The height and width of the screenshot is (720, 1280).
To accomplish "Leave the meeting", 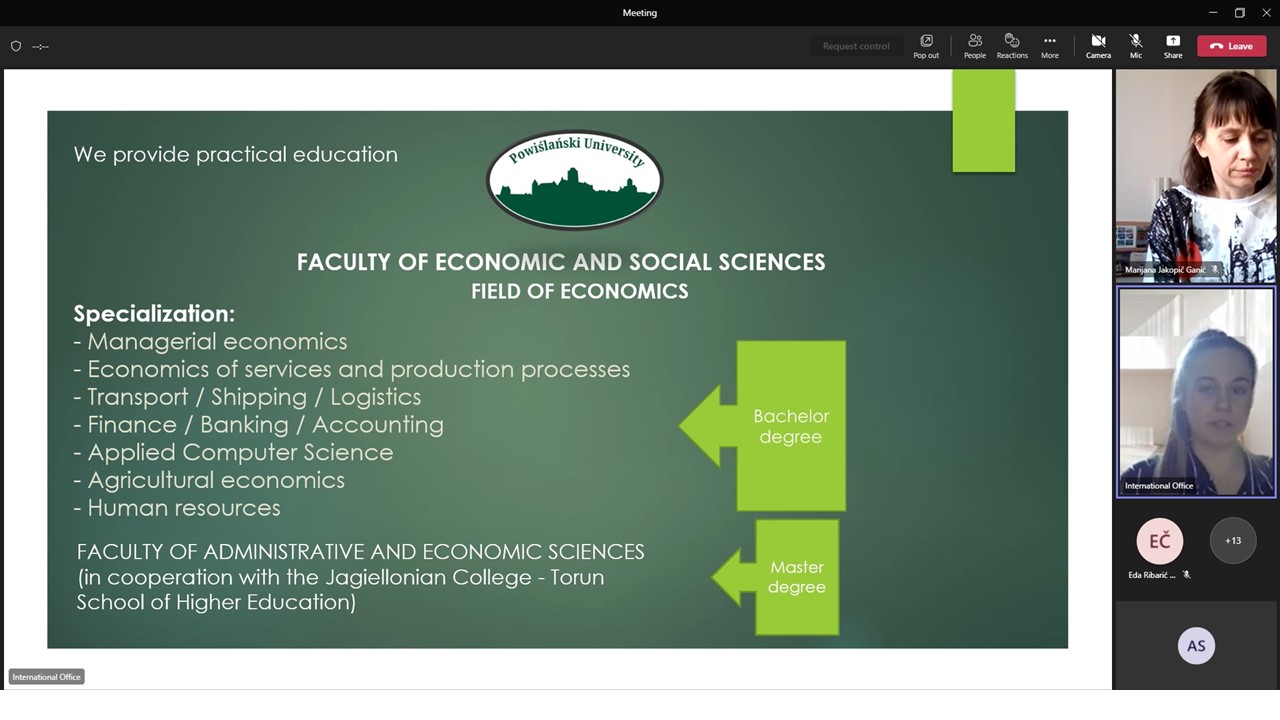I will tap(1231, 46).
